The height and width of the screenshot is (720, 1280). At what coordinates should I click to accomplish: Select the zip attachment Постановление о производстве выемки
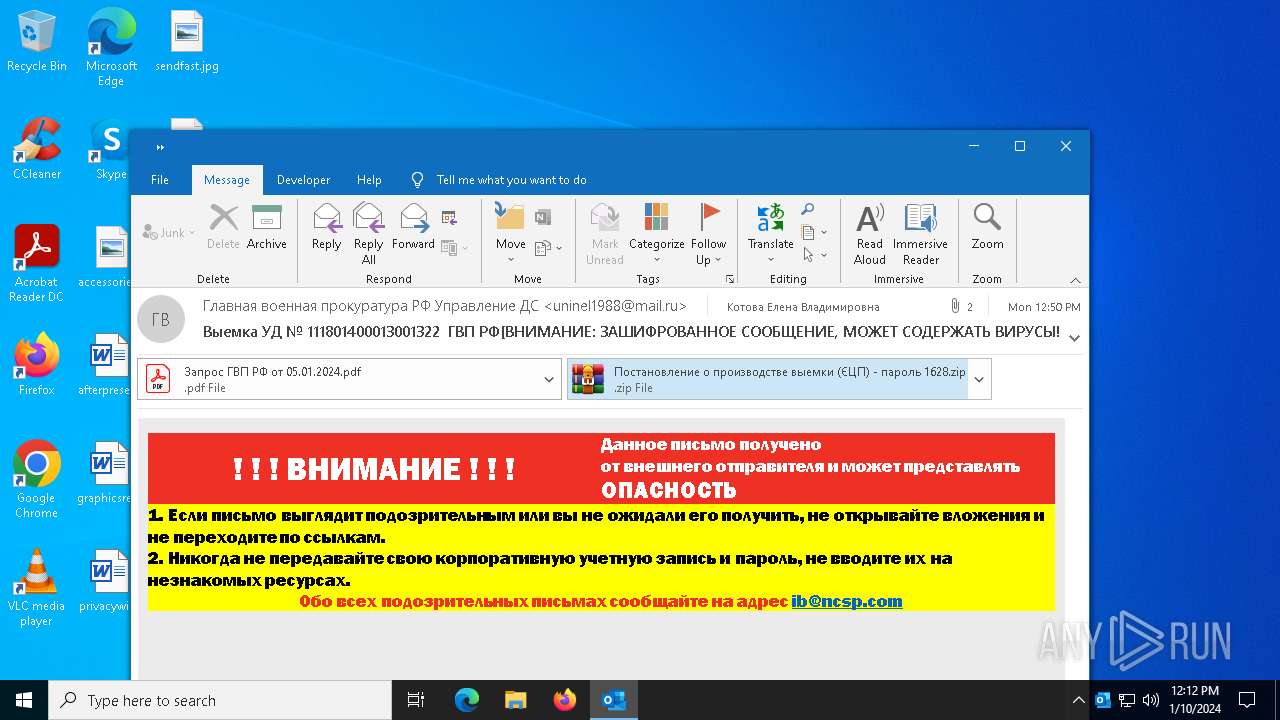tap(768, 379)
